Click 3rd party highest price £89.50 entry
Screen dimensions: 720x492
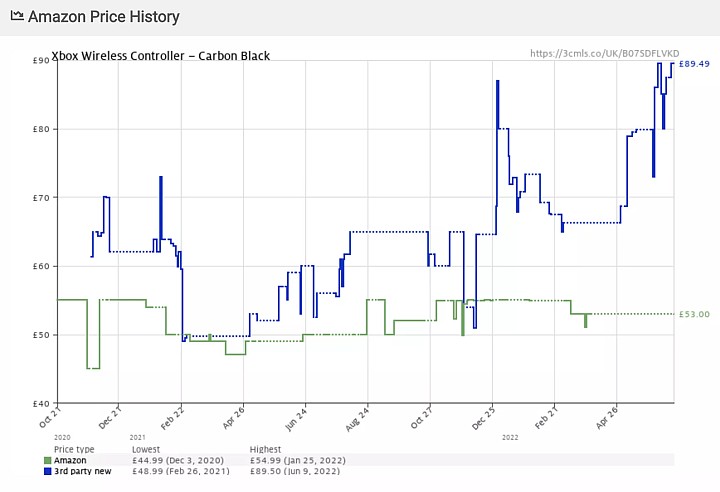tap(296, 470)
